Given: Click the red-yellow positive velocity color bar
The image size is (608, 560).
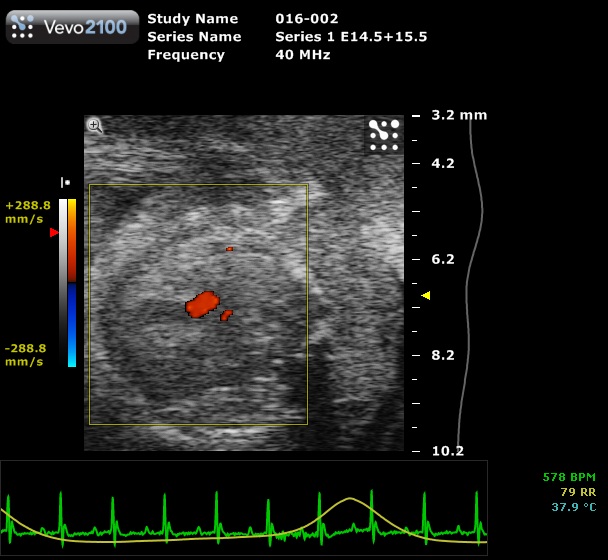Looking at the screenshot, I should (72, 240).
